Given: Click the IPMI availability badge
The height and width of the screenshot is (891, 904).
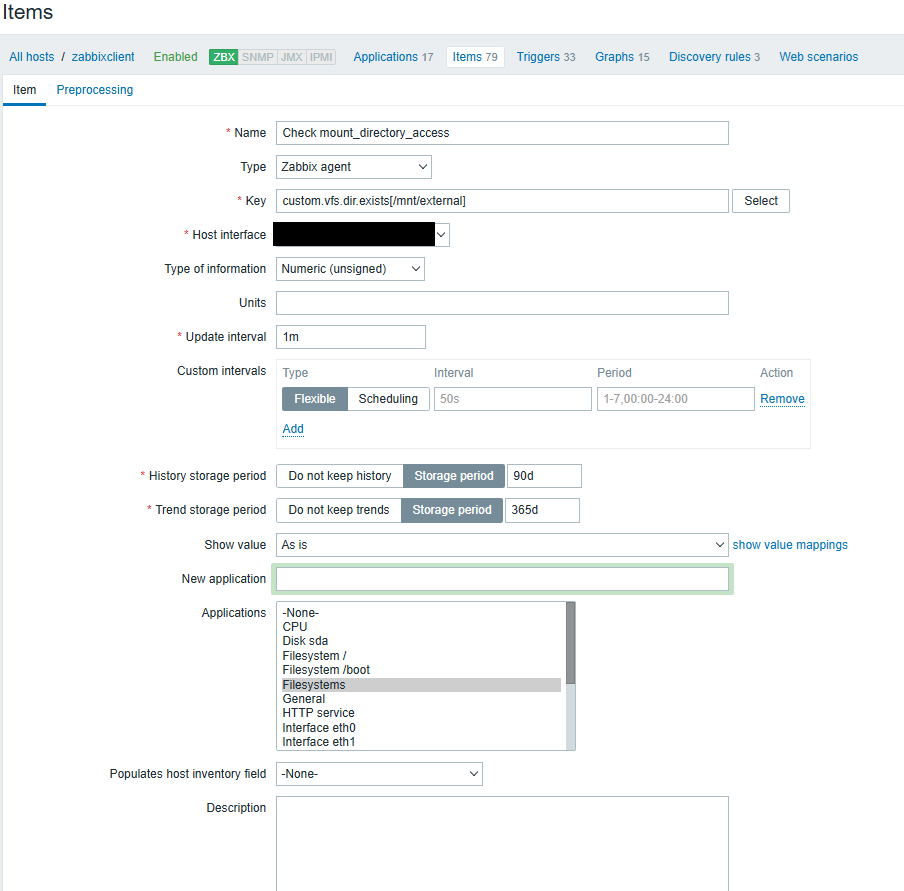Looking at the screenshot, I should pyautogui.click(x=321, y=57).
